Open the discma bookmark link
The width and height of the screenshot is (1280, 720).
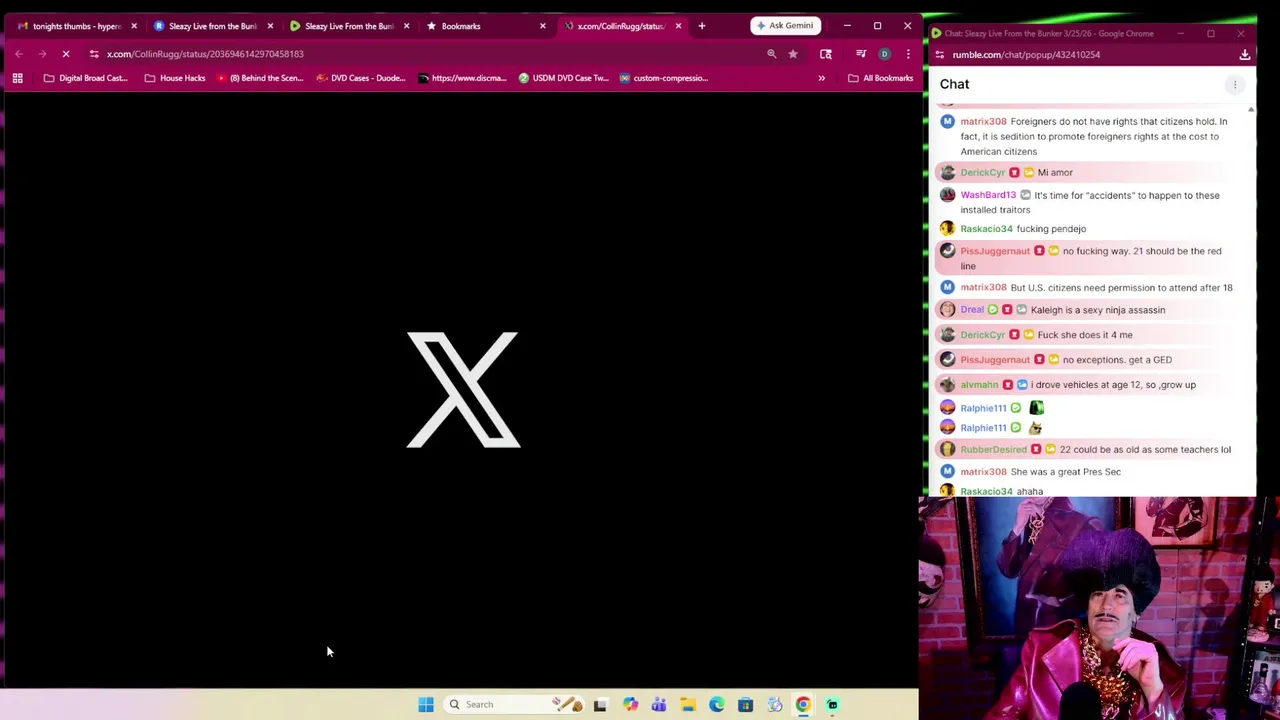click(462, 78)
